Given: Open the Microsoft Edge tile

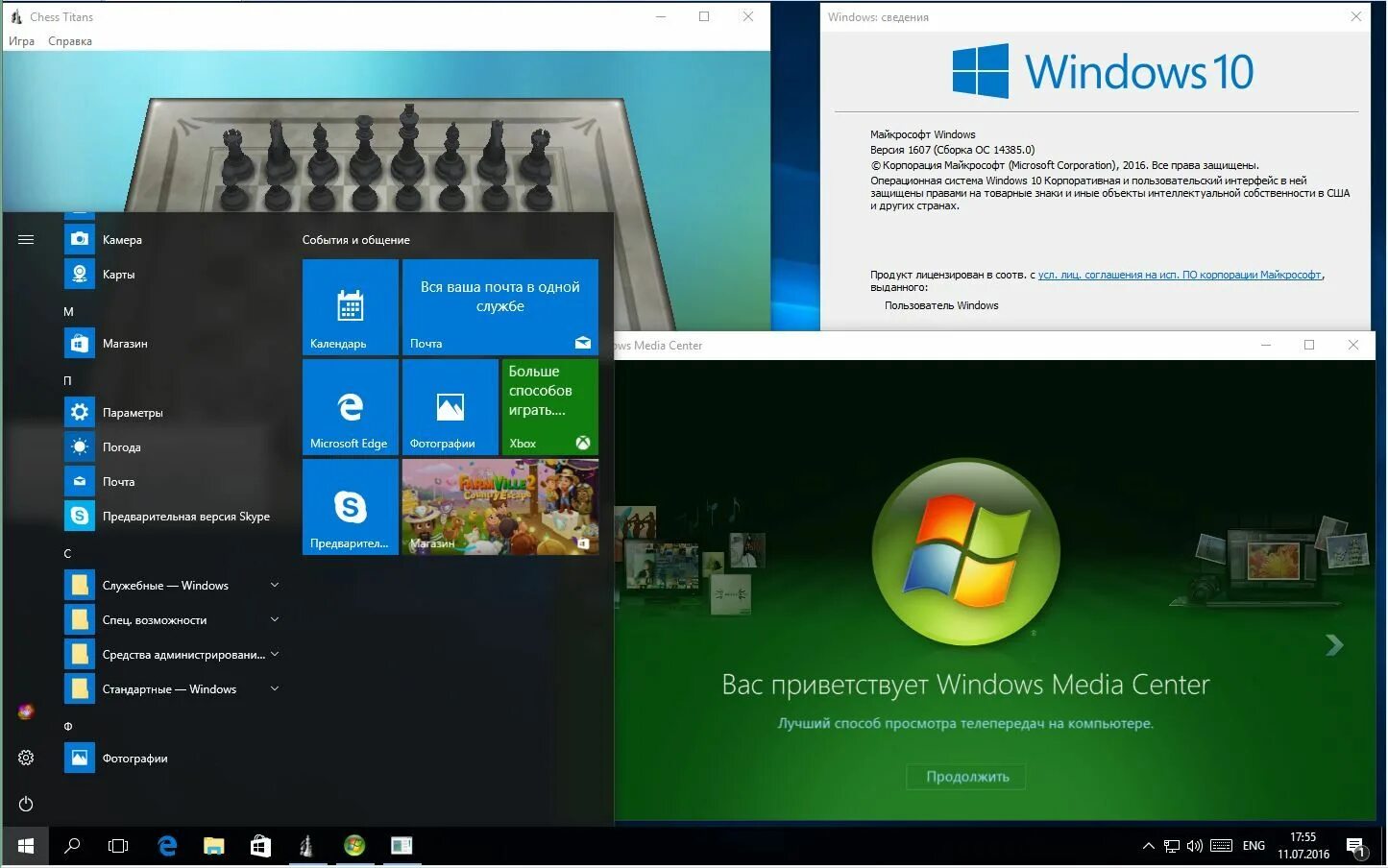Looking at the screenshot, I should coord(350,407).
